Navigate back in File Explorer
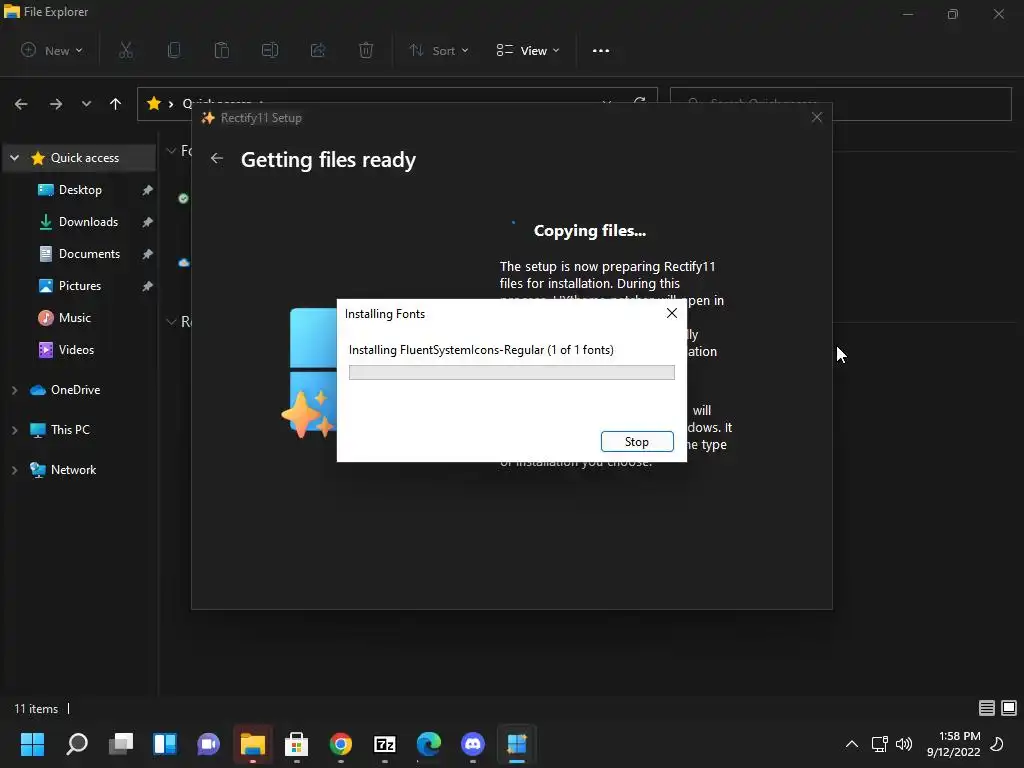Image resolution: width=1024 pixels, height=768 pixels. [x=21, y=104]
